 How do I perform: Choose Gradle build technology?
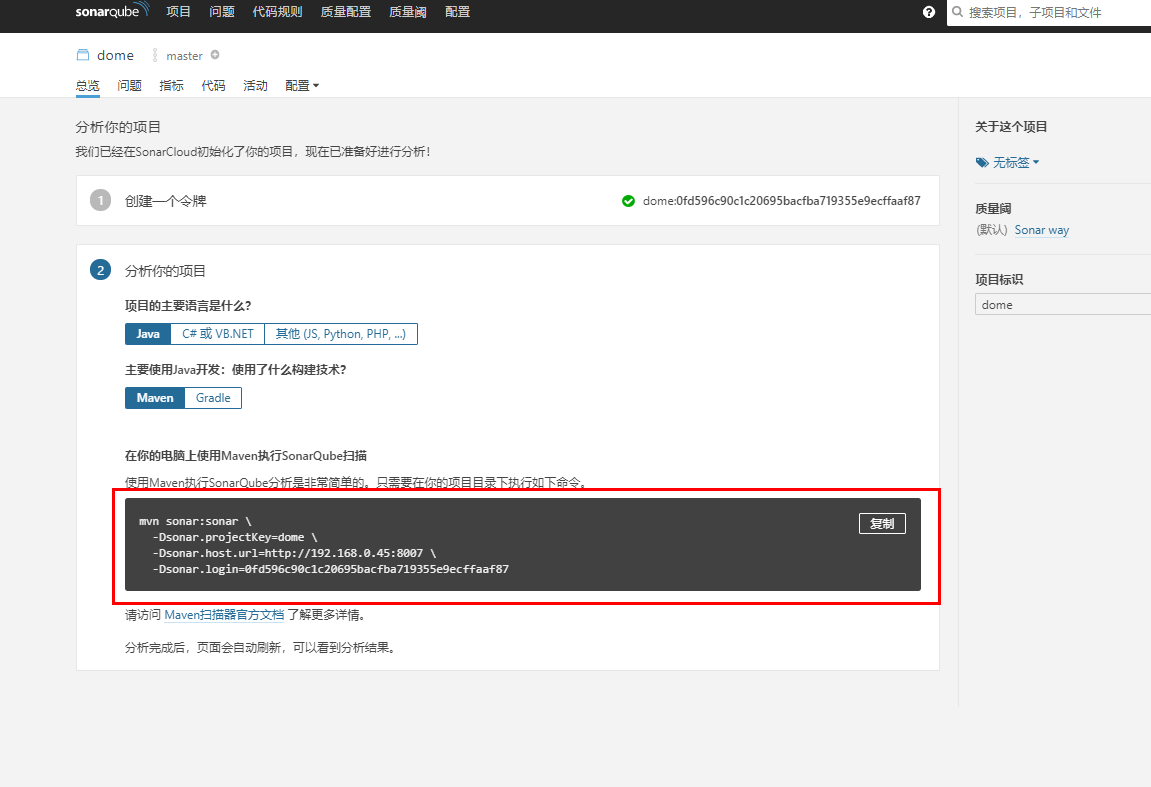(213, 398)
